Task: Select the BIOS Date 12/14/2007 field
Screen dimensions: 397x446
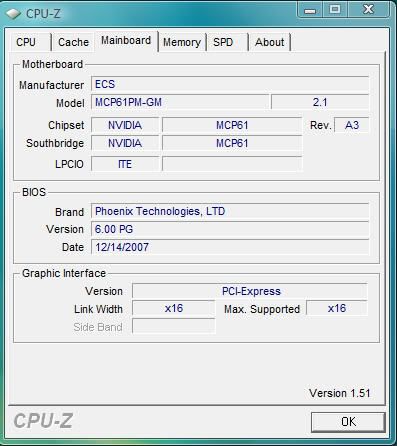Action: [230, 247]
